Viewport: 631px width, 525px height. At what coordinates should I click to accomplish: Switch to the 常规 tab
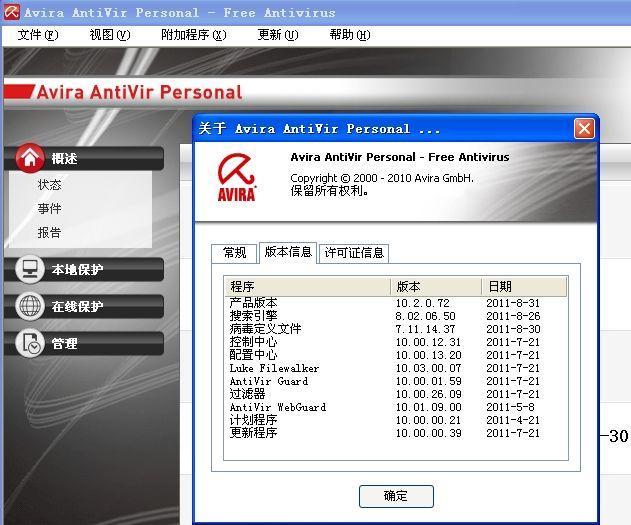point(234,253)
